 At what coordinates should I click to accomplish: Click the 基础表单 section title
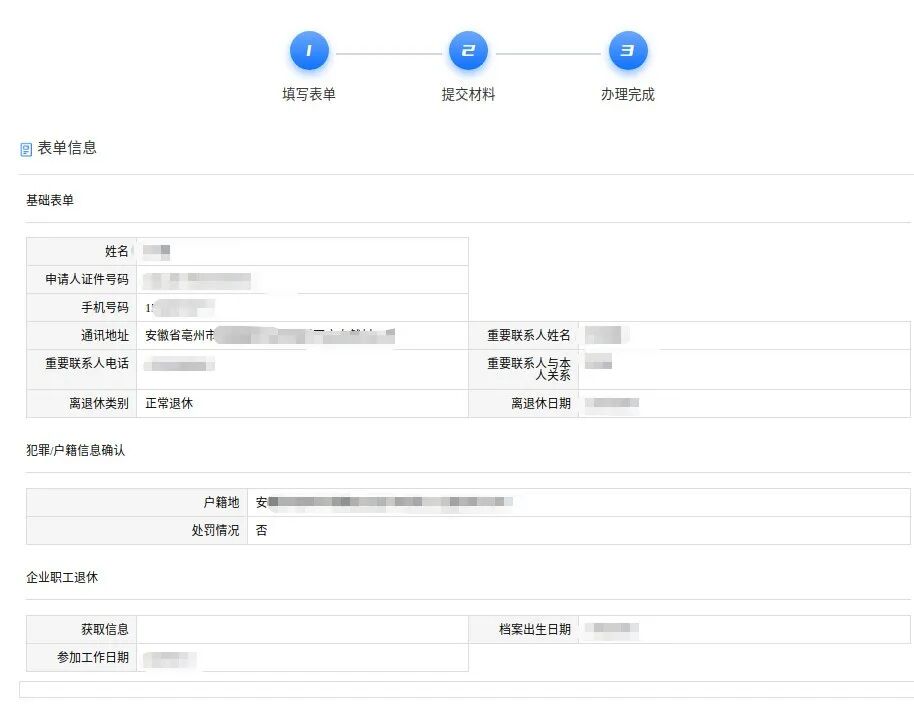tap(50, 201)
